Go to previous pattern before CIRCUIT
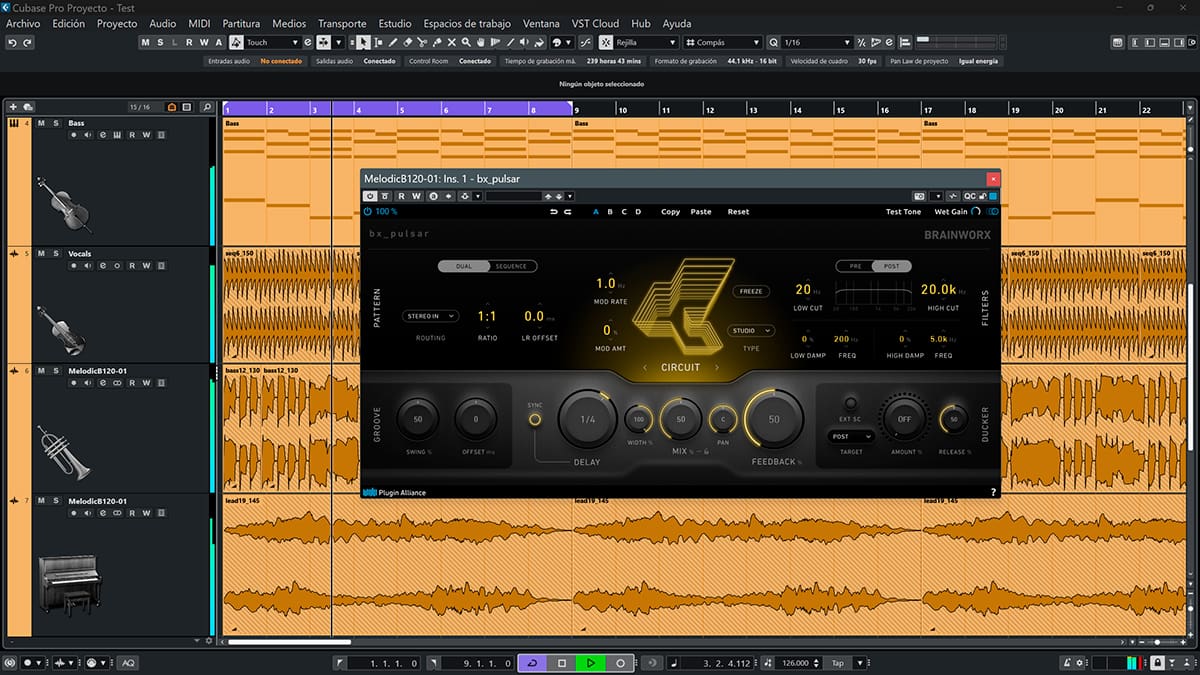This screenshot has height=675, width=1200. [645, 368]
